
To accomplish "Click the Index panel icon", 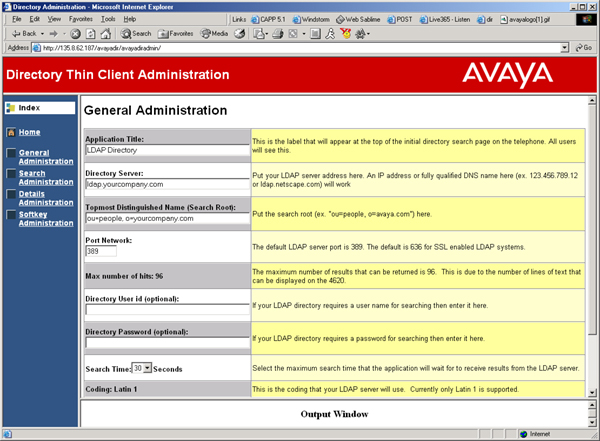I will (11, 108).
